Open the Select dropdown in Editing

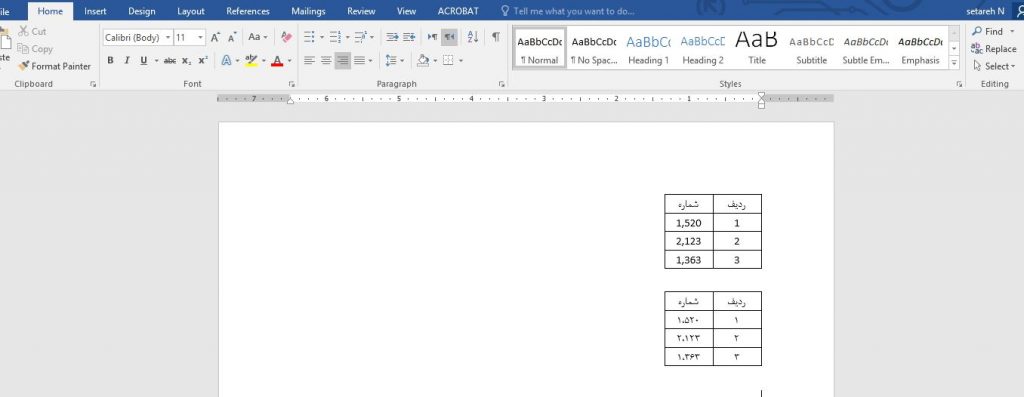994,66
